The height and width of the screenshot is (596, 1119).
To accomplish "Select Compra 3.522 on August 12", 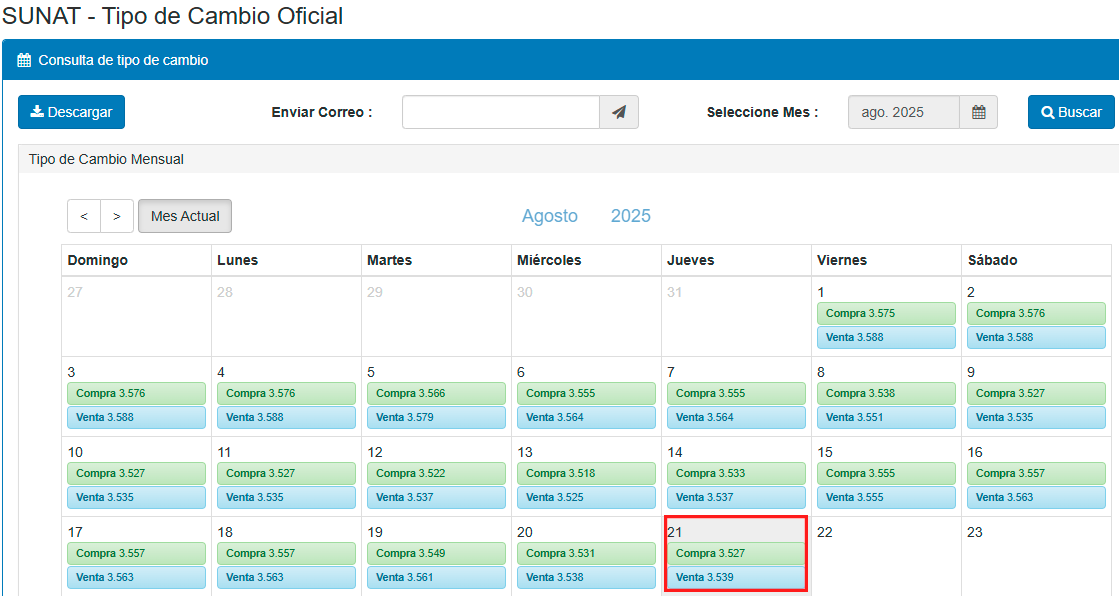I will [436, 473].
